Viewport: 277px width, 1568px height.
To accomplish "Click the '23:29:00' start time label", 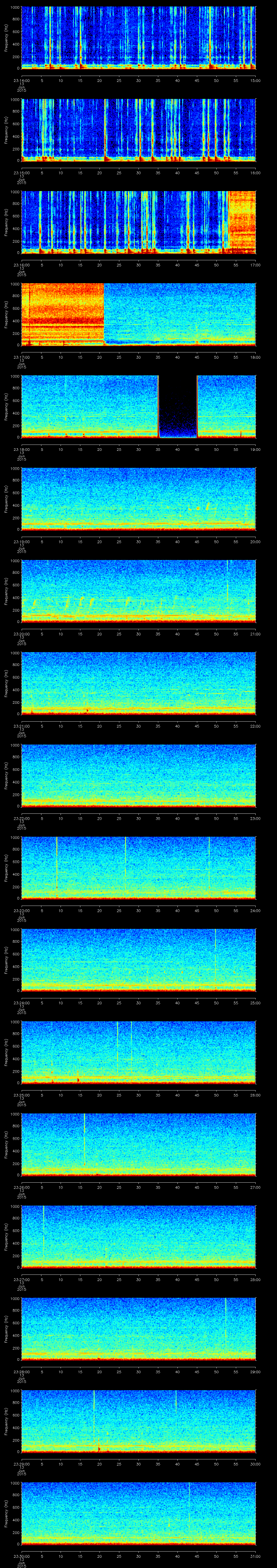I will 21,1464.
